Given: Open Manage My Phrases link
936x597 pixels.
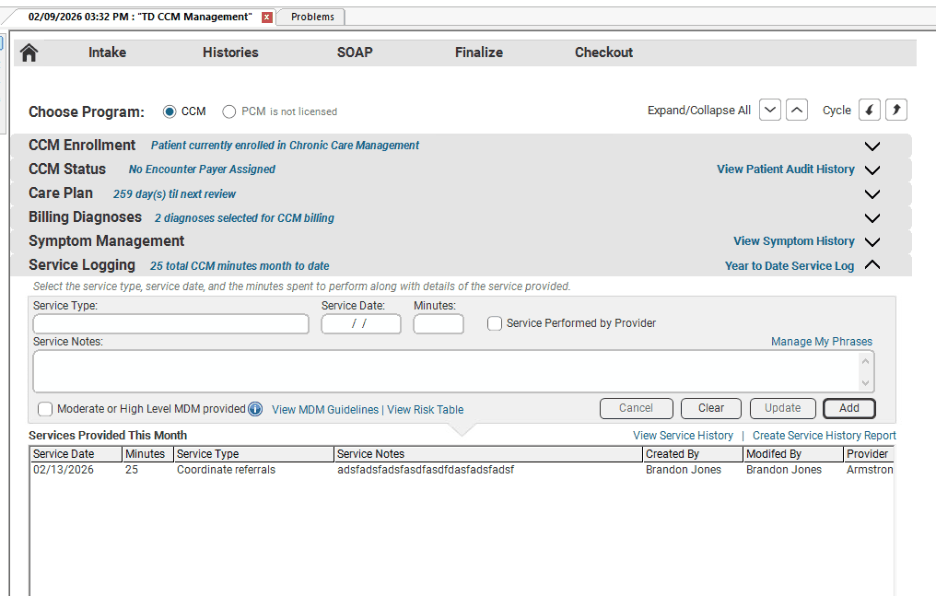Looking at the screenshot, I should (x=821, y=341).
